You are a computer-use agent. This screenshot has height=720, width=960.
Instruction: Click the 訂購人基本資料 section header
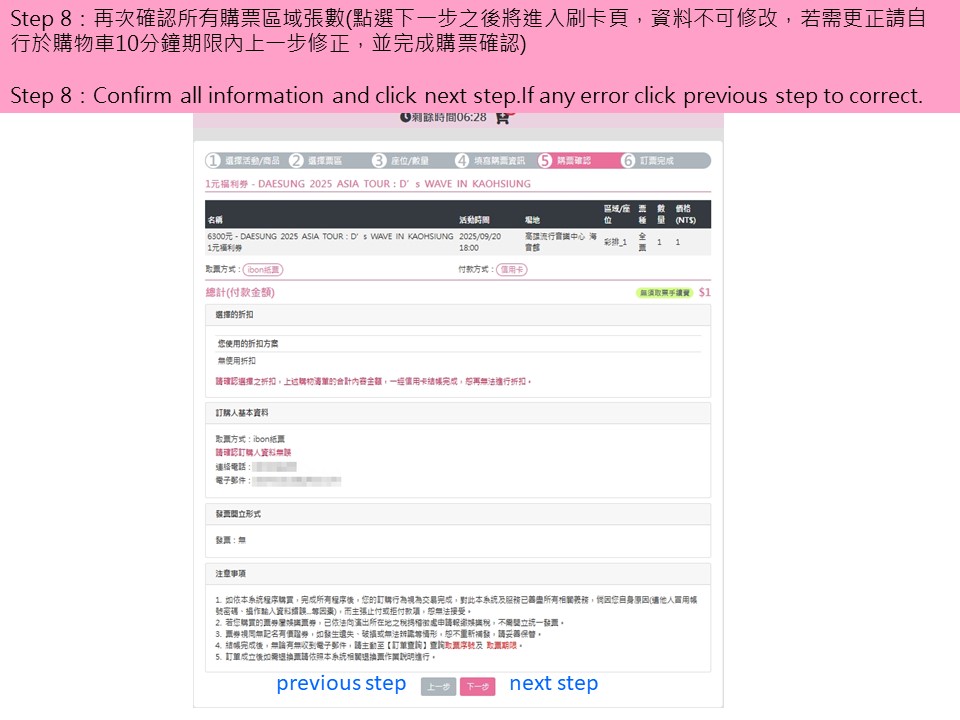[x=241, y=412]
